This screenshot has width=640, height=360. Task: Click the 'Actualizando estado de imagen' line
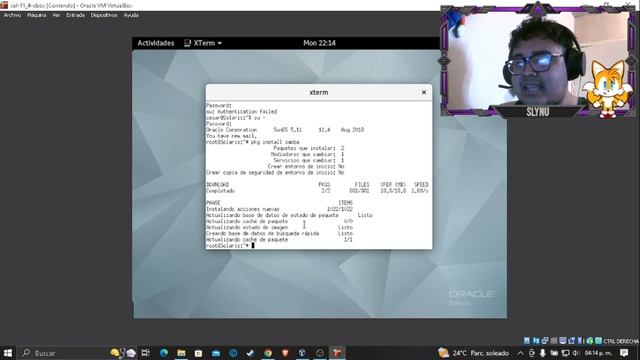tap(247, 227)
